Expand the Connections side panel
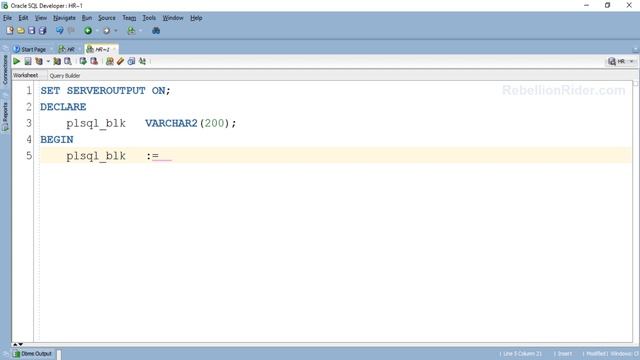 coord(5,69)
